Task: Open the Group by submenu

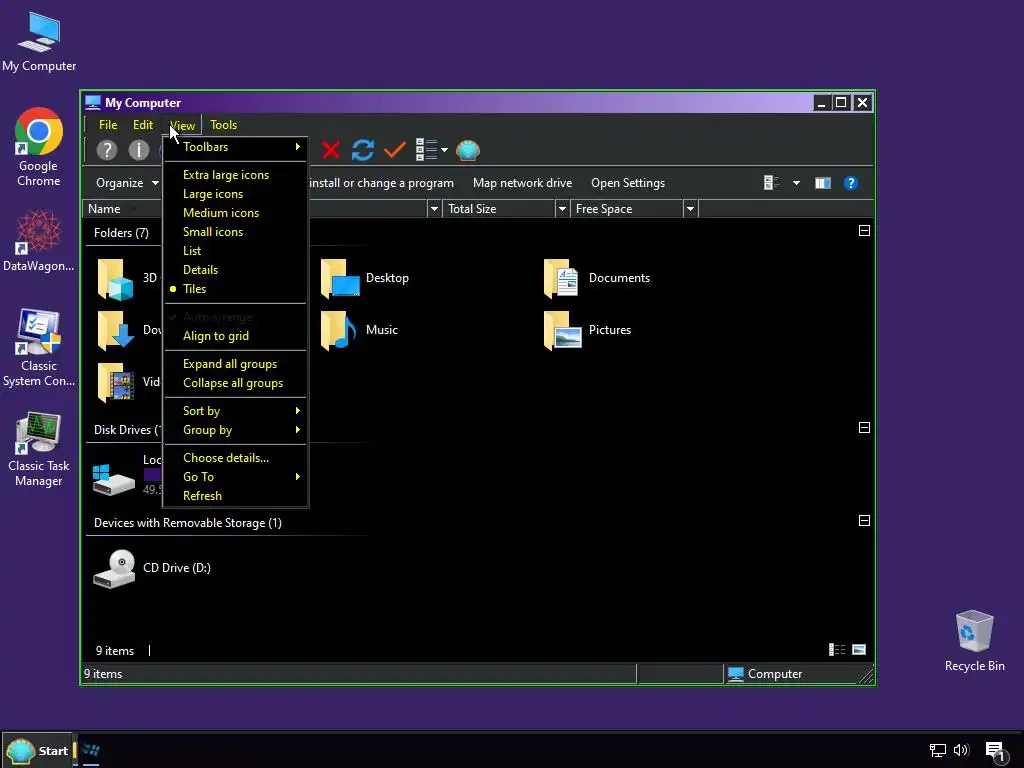Action: pyautogui.click(x=236, y=430)
